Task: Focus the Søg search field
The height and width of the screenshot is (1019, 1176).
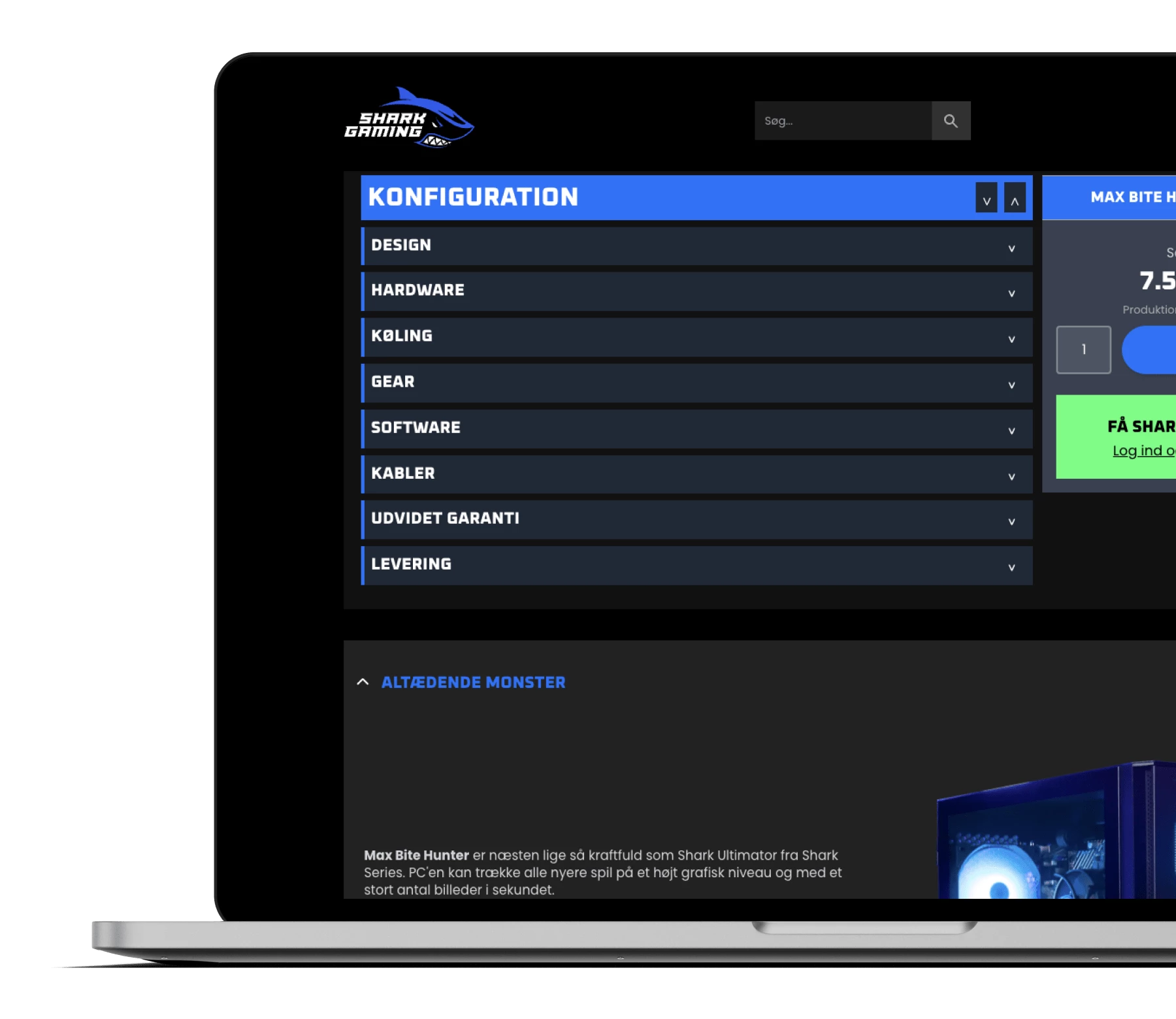Action: click(843, 121)
